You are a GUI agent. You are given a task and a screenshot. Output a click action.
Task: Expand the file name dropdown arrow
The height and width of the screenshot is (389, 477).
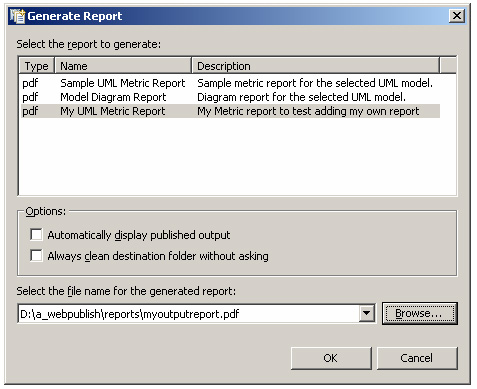tap(366, 313)
